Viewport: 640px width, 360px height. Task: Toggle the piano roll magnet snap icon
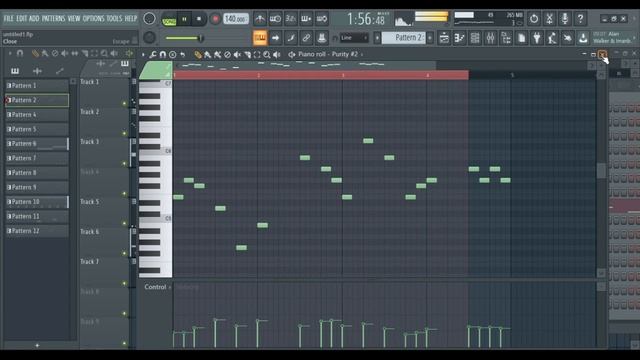[x=162, y=54]
